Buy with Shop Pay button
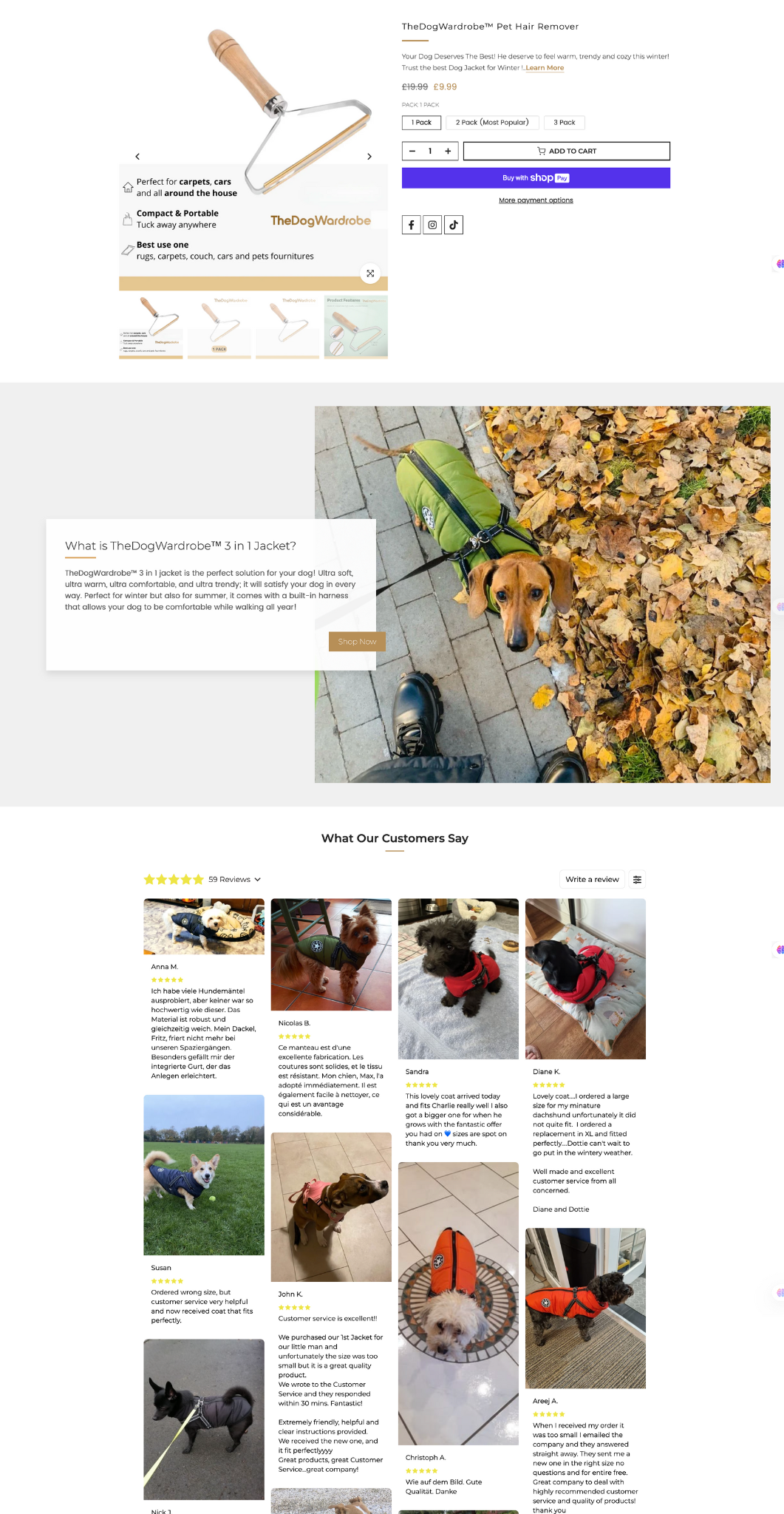This screenshot has width=784, height=1514. pyautogui.click(x=536, y=178)
